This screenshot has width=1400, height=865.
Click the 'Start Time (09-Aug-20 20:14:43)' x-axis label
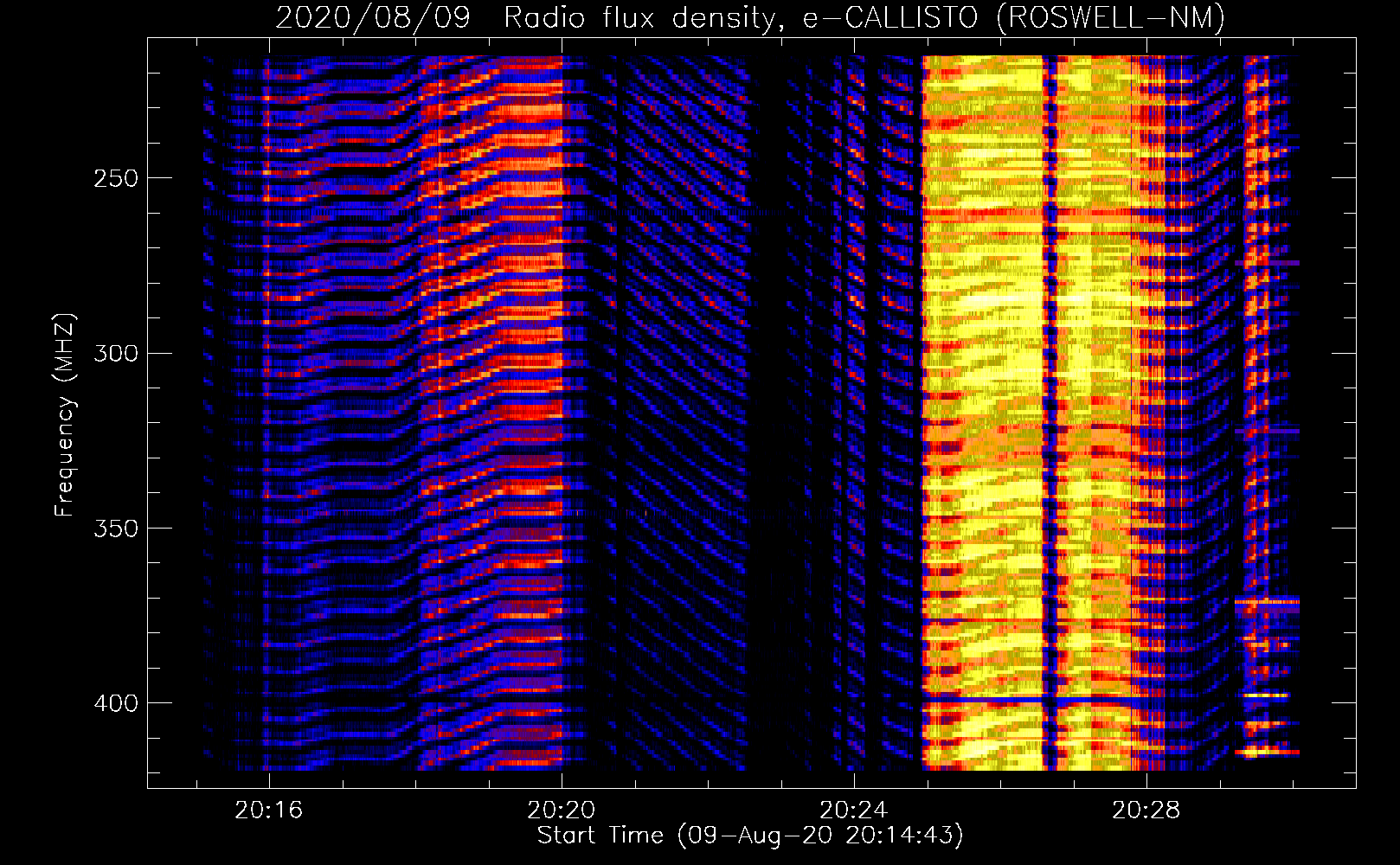750,836
